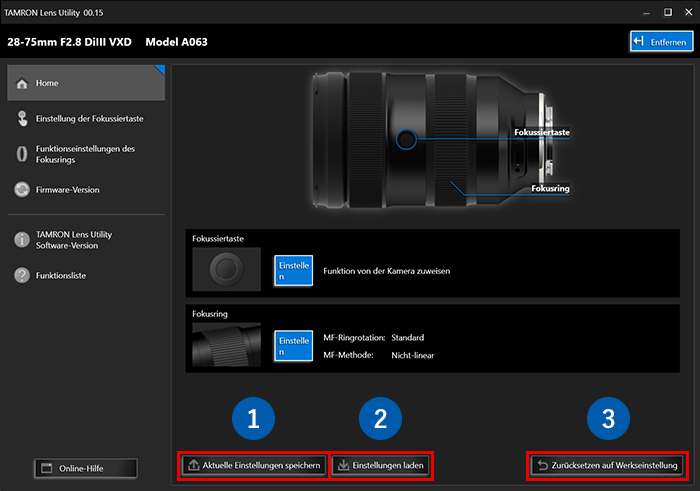Click the window icon on Online-Hilfe button
700x491 pixels.
47,468
